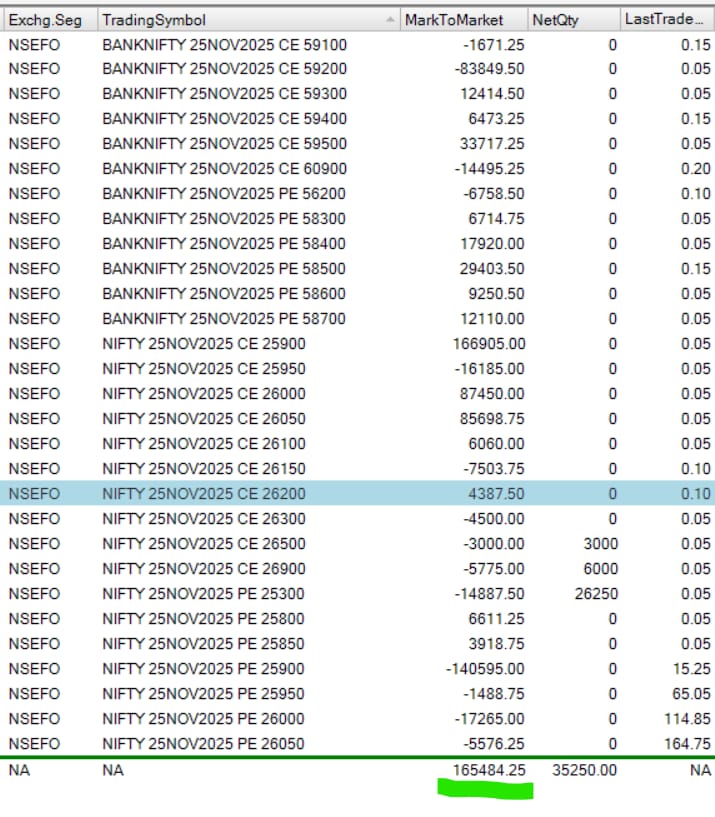The height and width of the screenshot is (817, 715).
Task: Click the TradingSymbol column header
Action: click(249, 20)
